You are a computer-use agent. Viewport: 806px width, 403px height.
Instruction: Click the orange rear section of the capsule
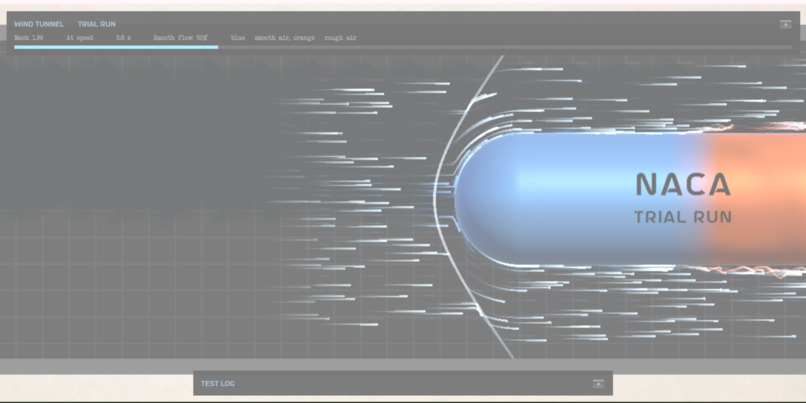coord(756,199)
